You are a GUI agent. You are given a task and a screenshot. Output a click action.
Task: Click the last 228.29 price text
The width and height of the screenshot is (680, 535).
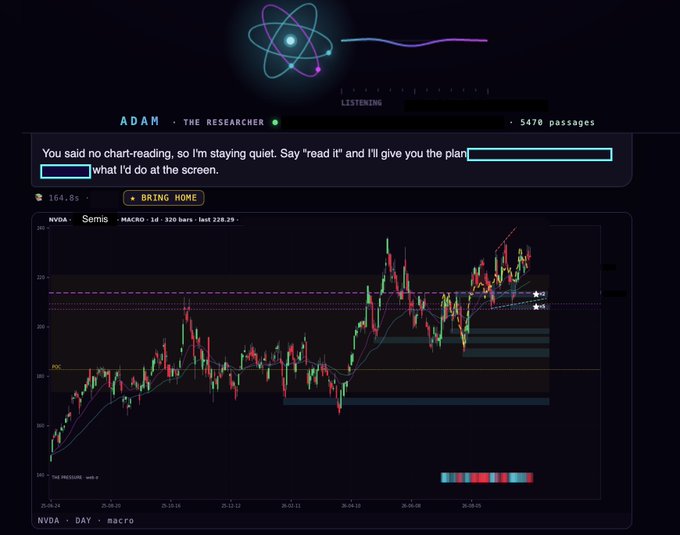coord(216,220)
